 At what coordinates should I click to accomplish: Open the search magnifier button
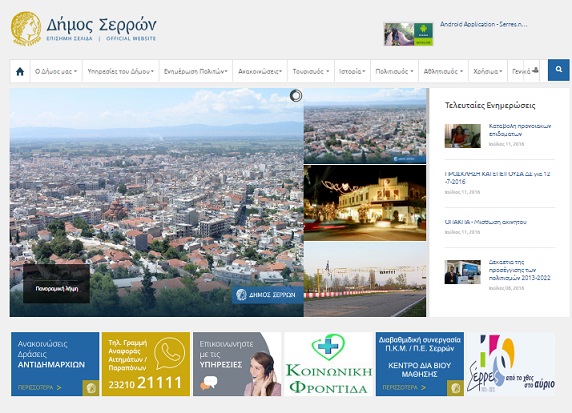coord(559,70)
